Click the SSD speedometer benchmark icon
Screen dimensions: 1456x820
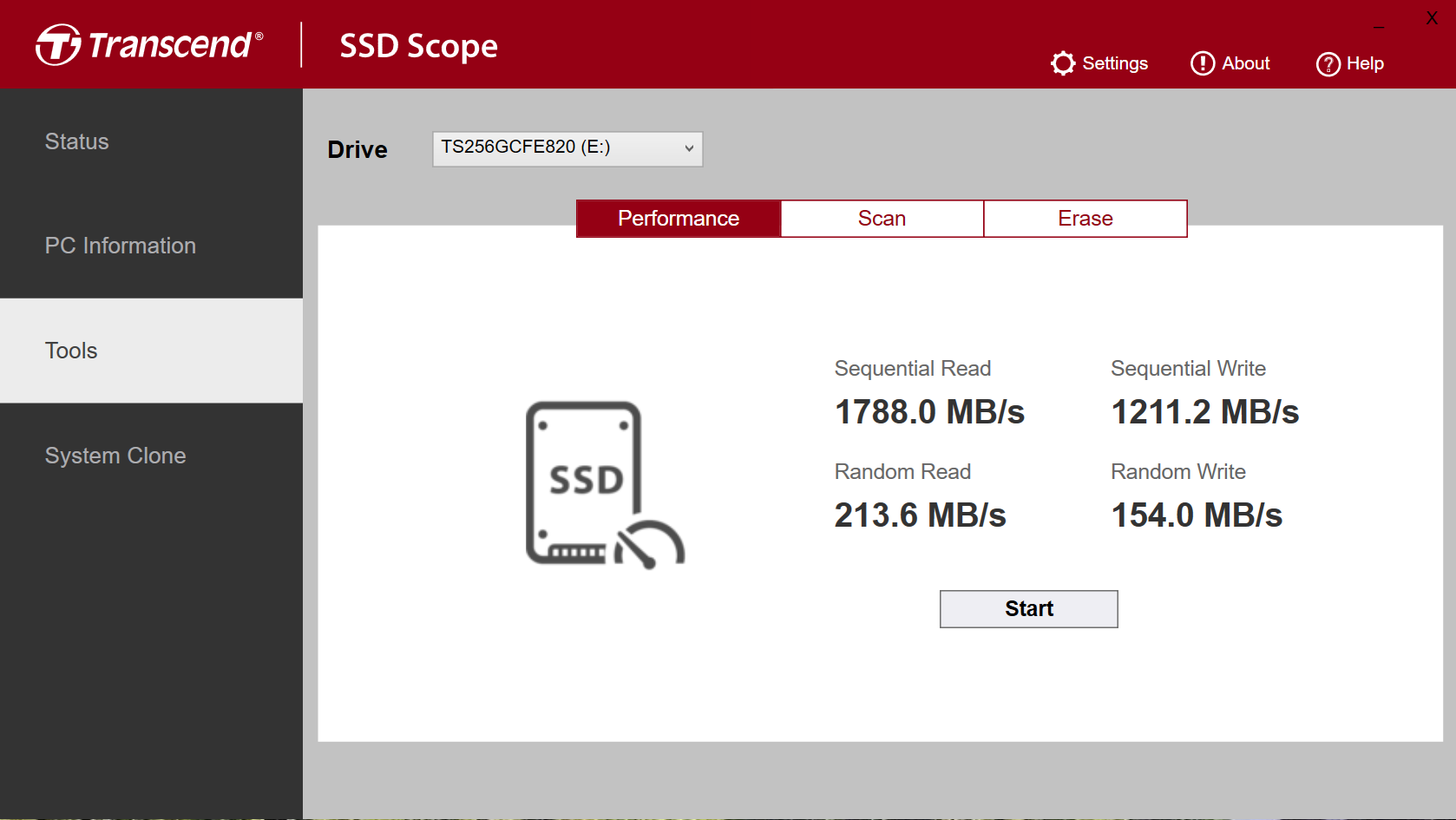605,484
